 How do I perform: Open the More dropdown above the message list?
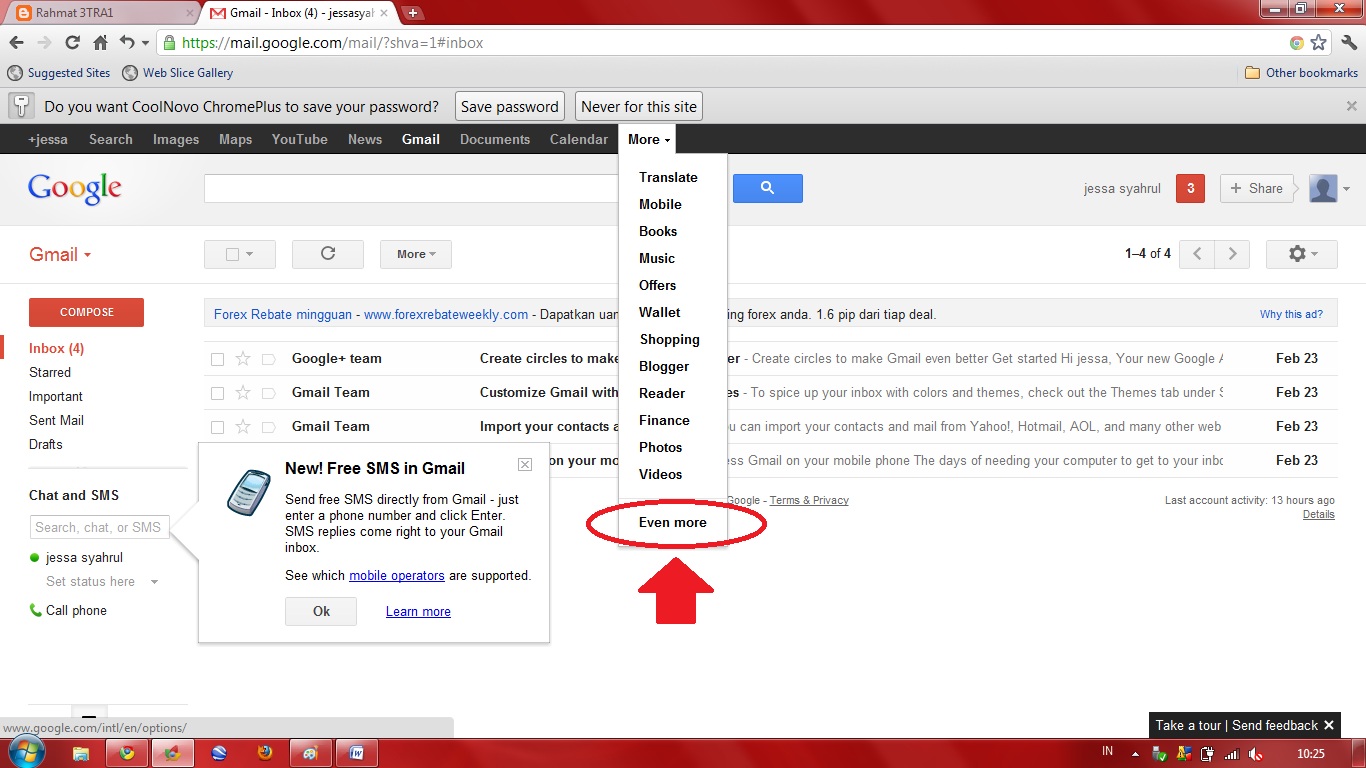click(414, 254)
